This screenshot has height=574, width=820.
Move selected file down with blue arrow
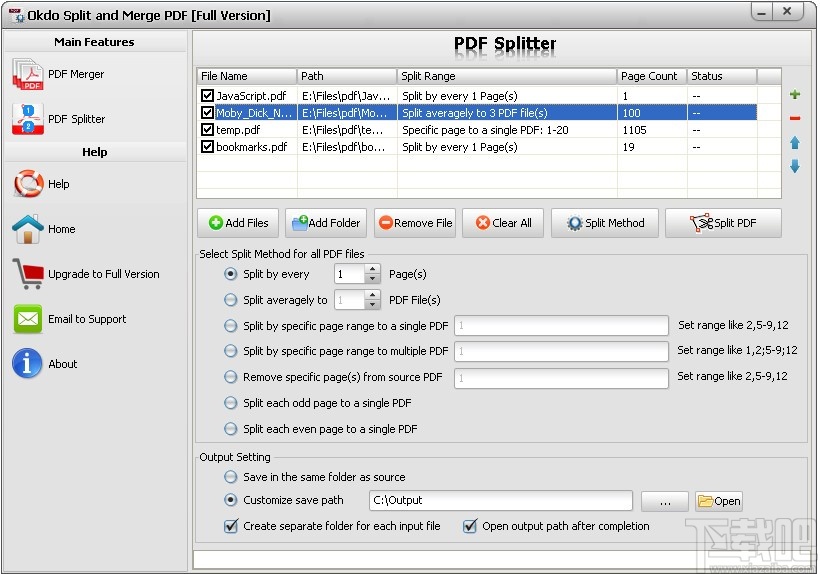point(795,166)
